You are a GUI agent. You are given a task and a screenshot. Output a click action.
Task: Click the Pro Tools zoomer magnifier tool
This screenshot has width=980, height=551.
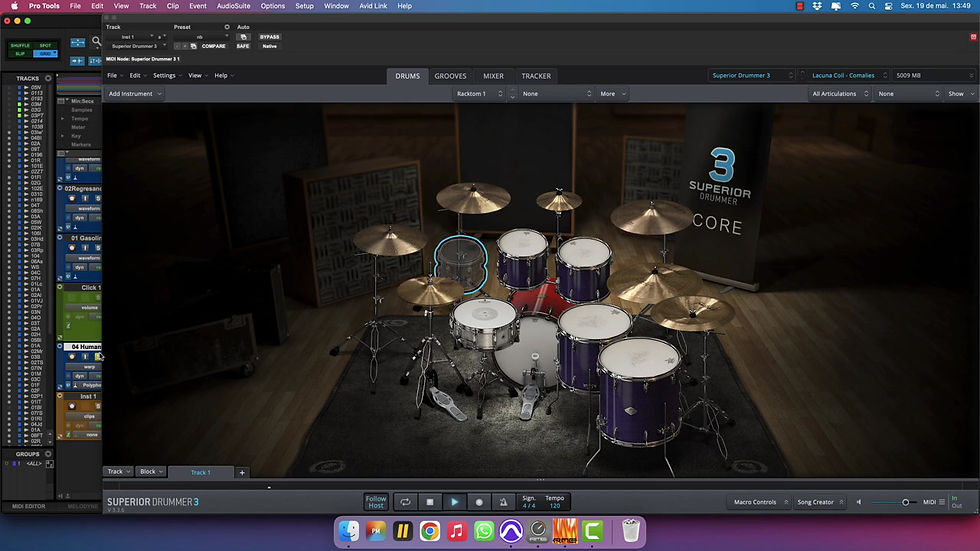[96, 42]
